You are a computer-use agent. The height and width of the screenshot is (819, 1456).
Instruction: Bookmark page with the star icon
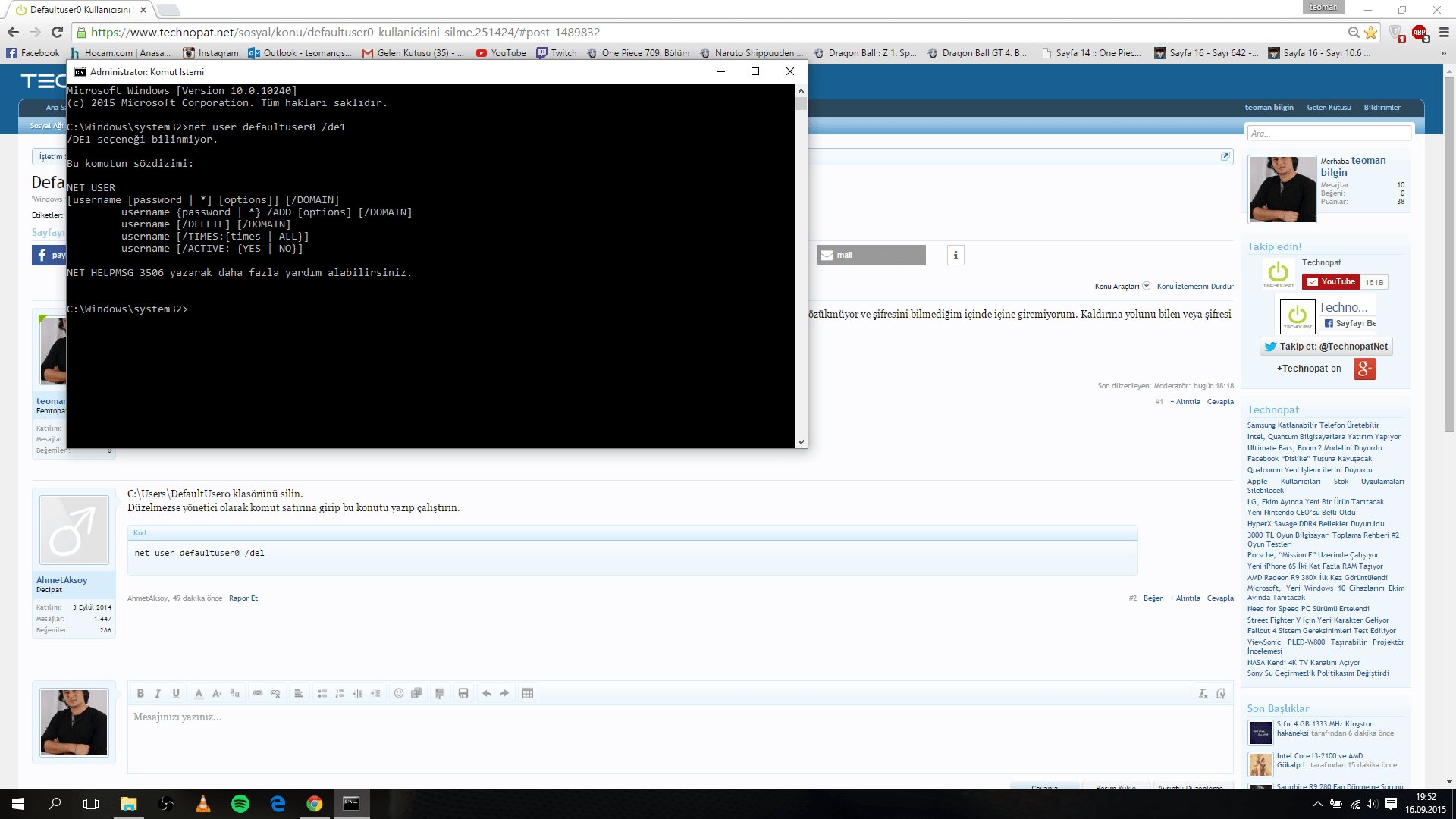tap(1370, 33)
